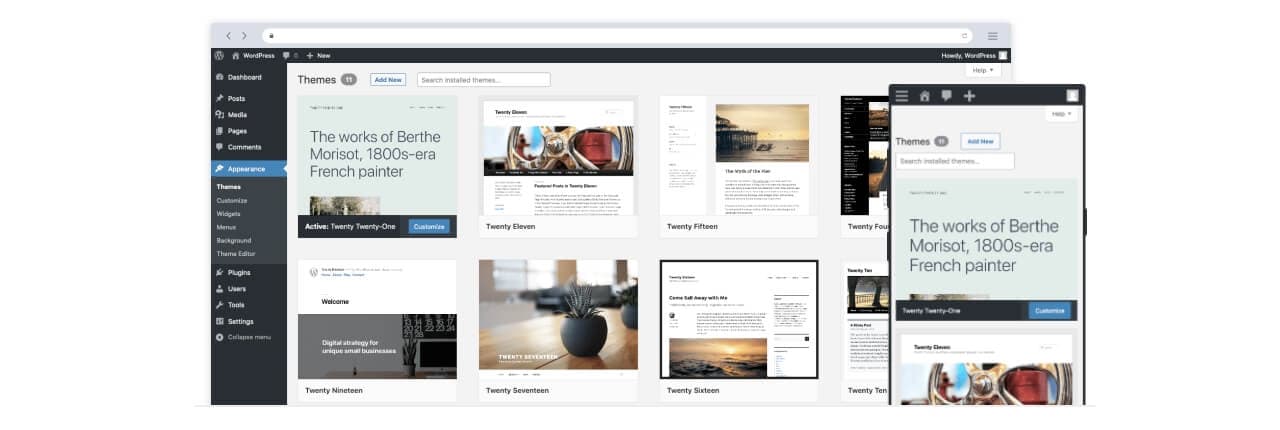
Task: Focus the desktop Search installed themes field
Action: coord(484,79)
